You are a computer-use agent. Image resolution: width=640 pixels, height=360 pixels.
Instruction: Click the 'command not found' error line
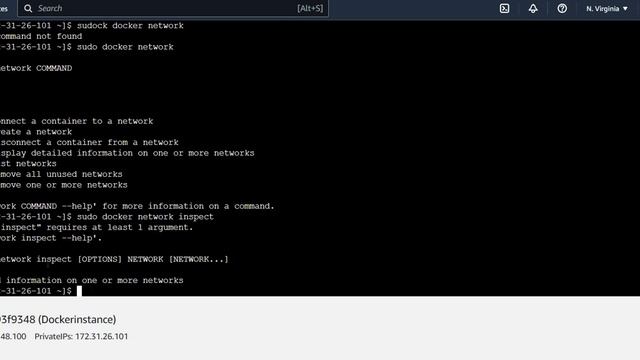[41, 36]
